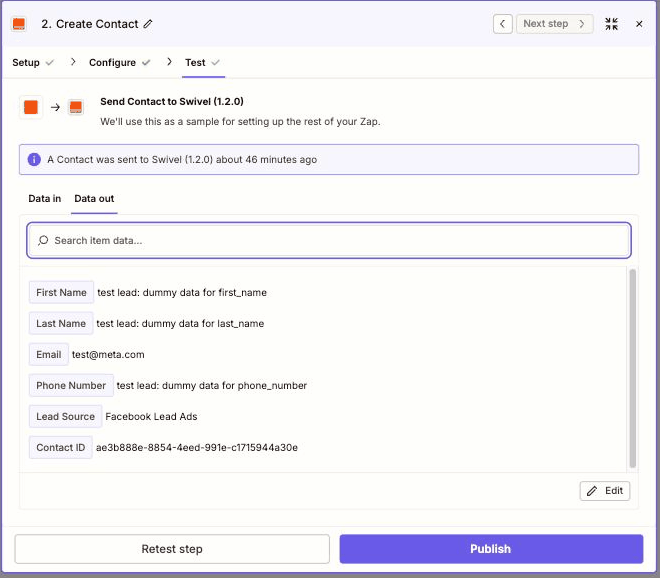Click the Publish button
The height and width of the screenshot is (578, 660).
491,549
